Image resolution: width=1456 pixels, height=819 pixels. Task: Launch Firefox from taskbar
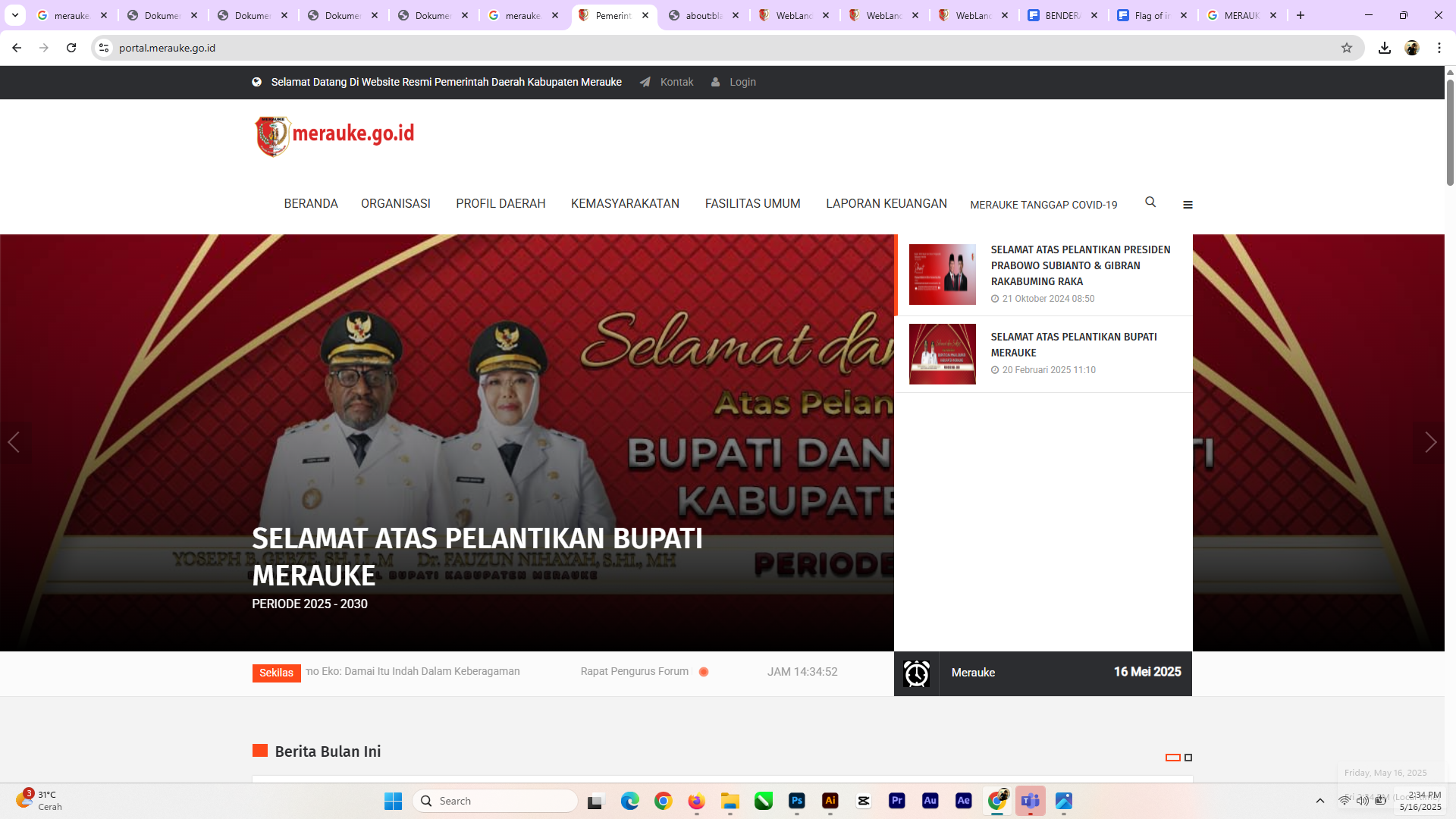[696, 801]
